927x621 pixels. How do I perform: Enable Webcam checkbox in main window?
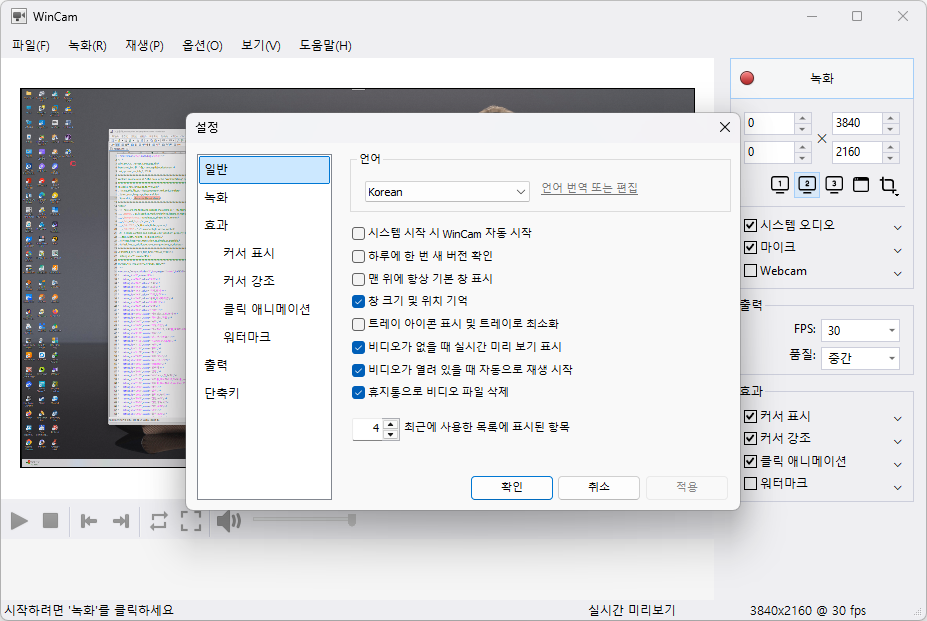750,271
